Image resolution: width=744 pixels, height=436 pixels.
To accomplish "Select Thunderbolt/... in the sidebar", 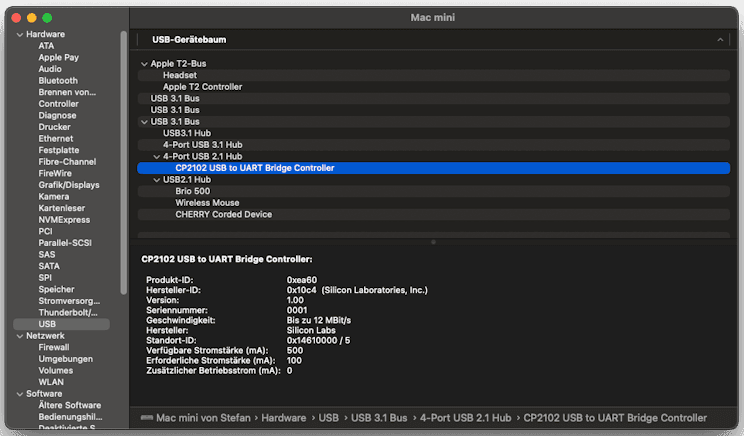I will tap(68, 313).
